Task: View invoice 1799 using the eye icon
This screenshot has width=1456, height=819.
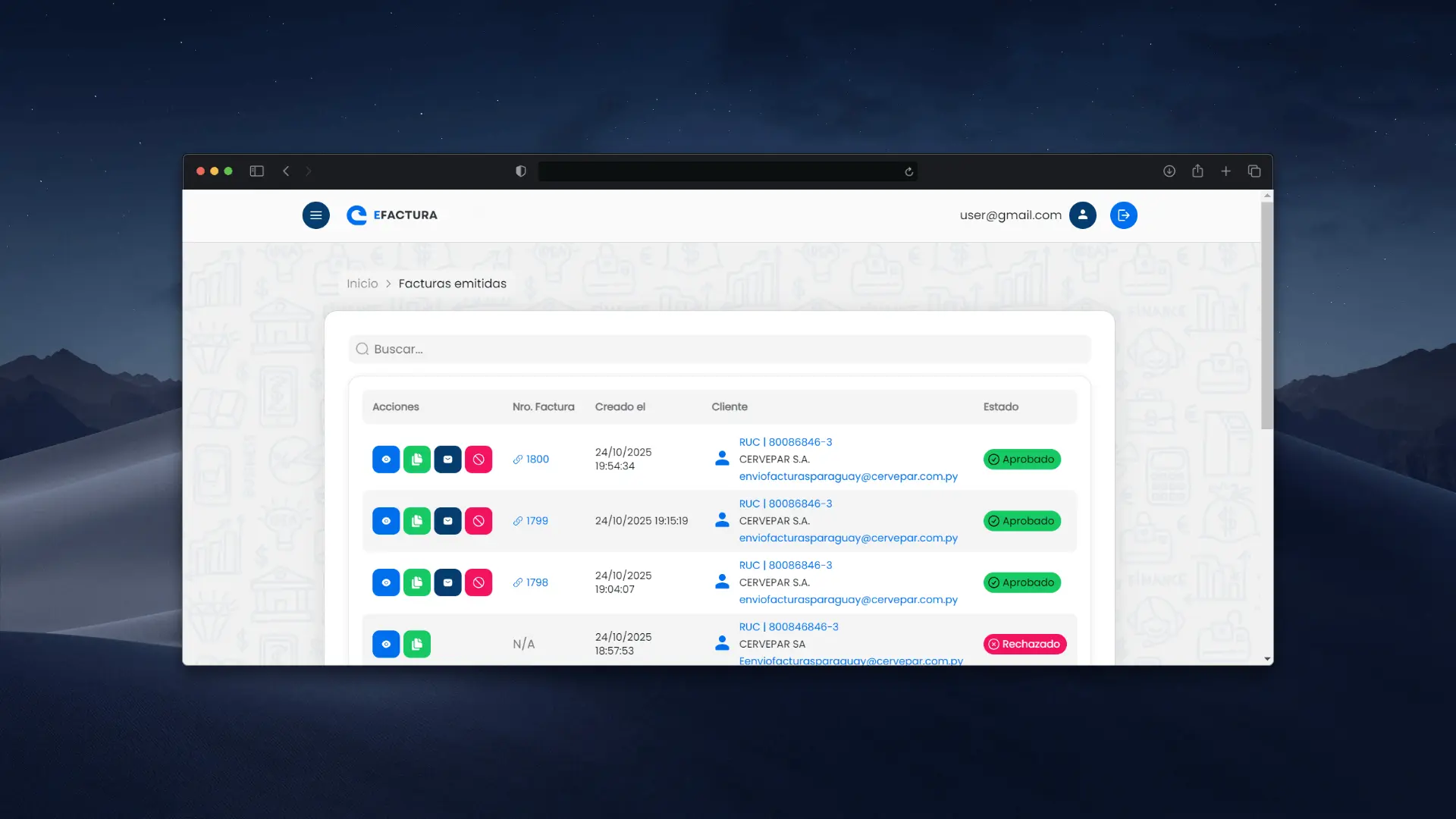Action: pyautogui.click(x=386, y=521)
